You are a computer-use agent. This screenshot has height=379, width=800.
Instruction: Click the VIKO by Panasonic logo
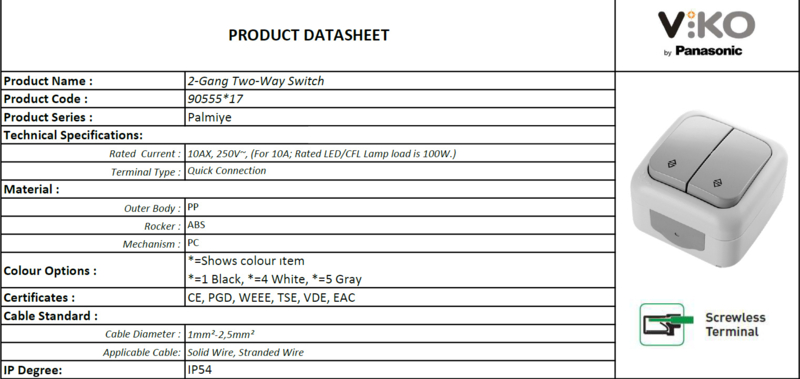click(706, 33)
